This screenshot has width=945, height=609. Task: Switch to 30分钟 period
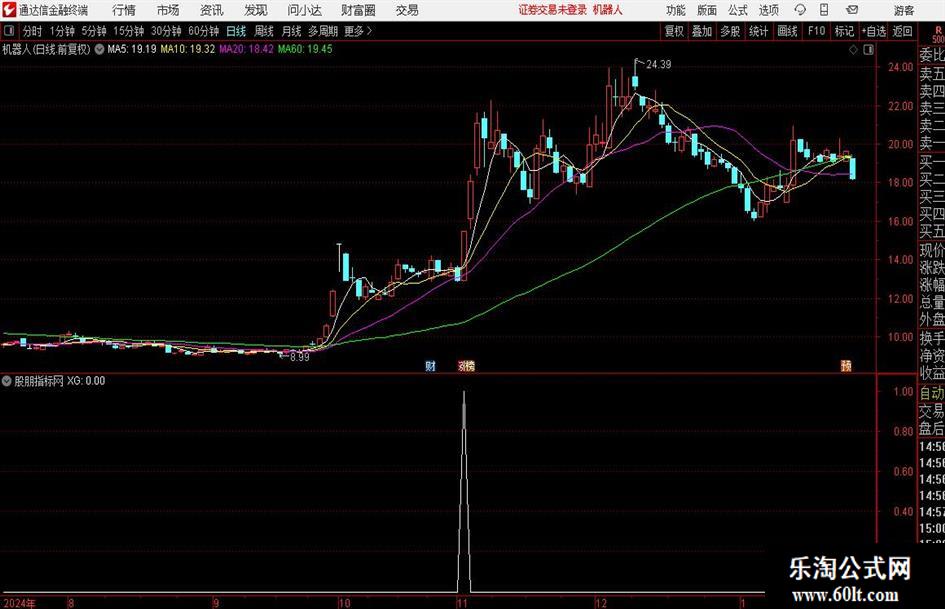click(166, 31)
